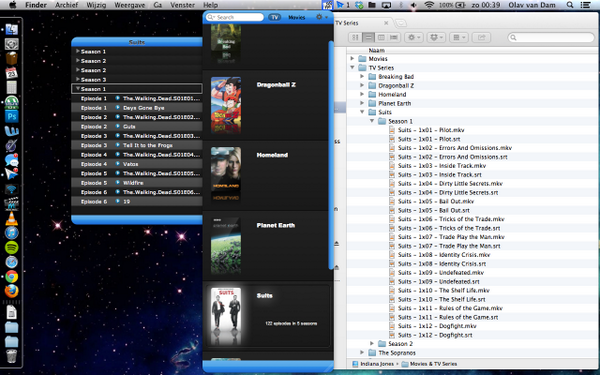
Task: Click the volume icon in menu bar
Action: click(414, 5)
